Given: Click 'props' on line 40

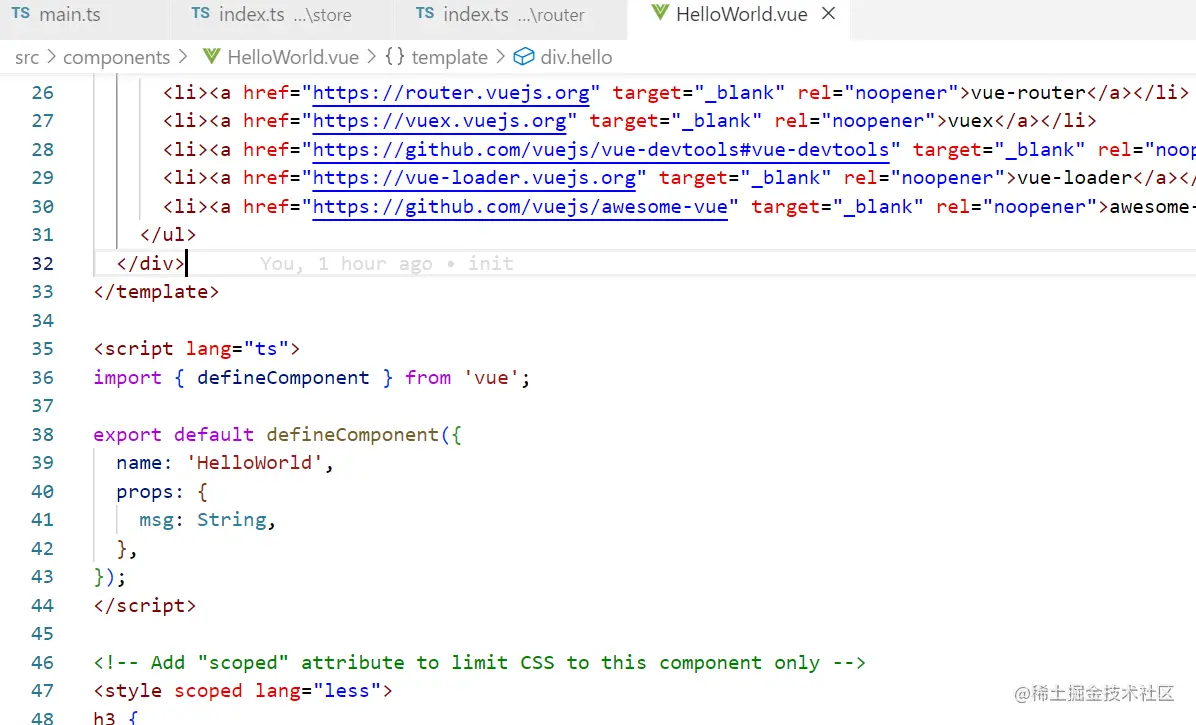Looking at the screenshot, I should (145, 492).
